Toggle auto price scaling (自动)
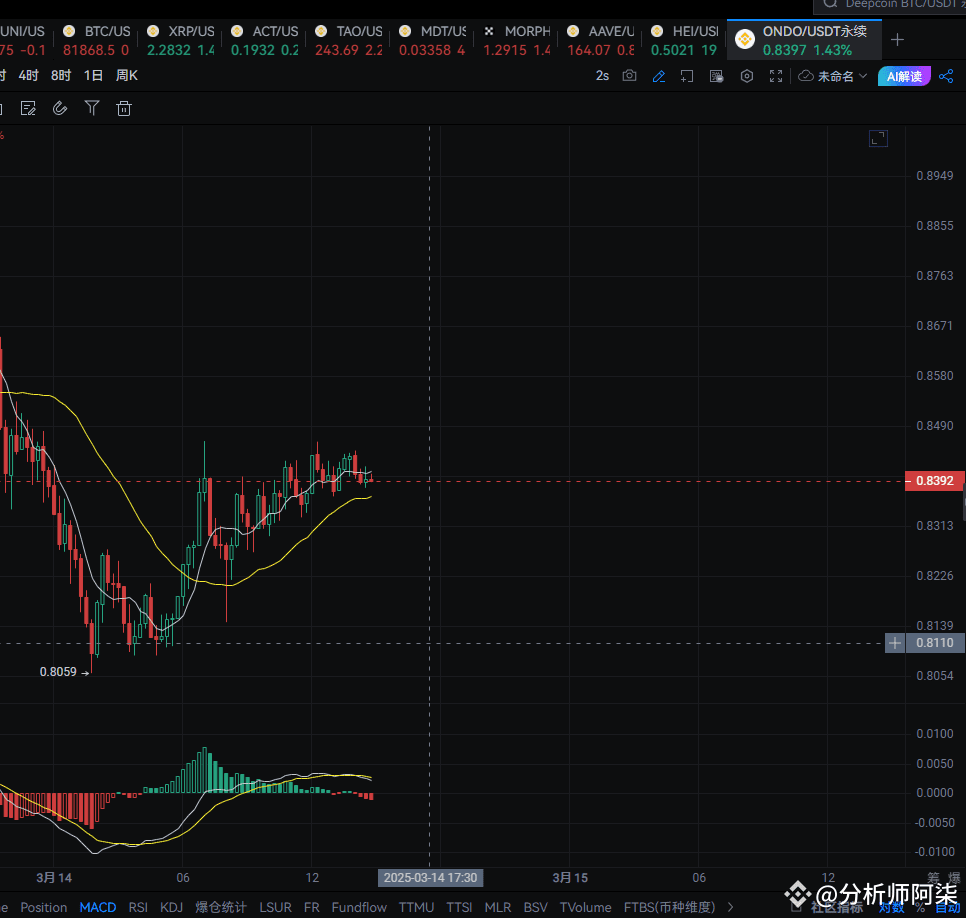 [947, 907]
